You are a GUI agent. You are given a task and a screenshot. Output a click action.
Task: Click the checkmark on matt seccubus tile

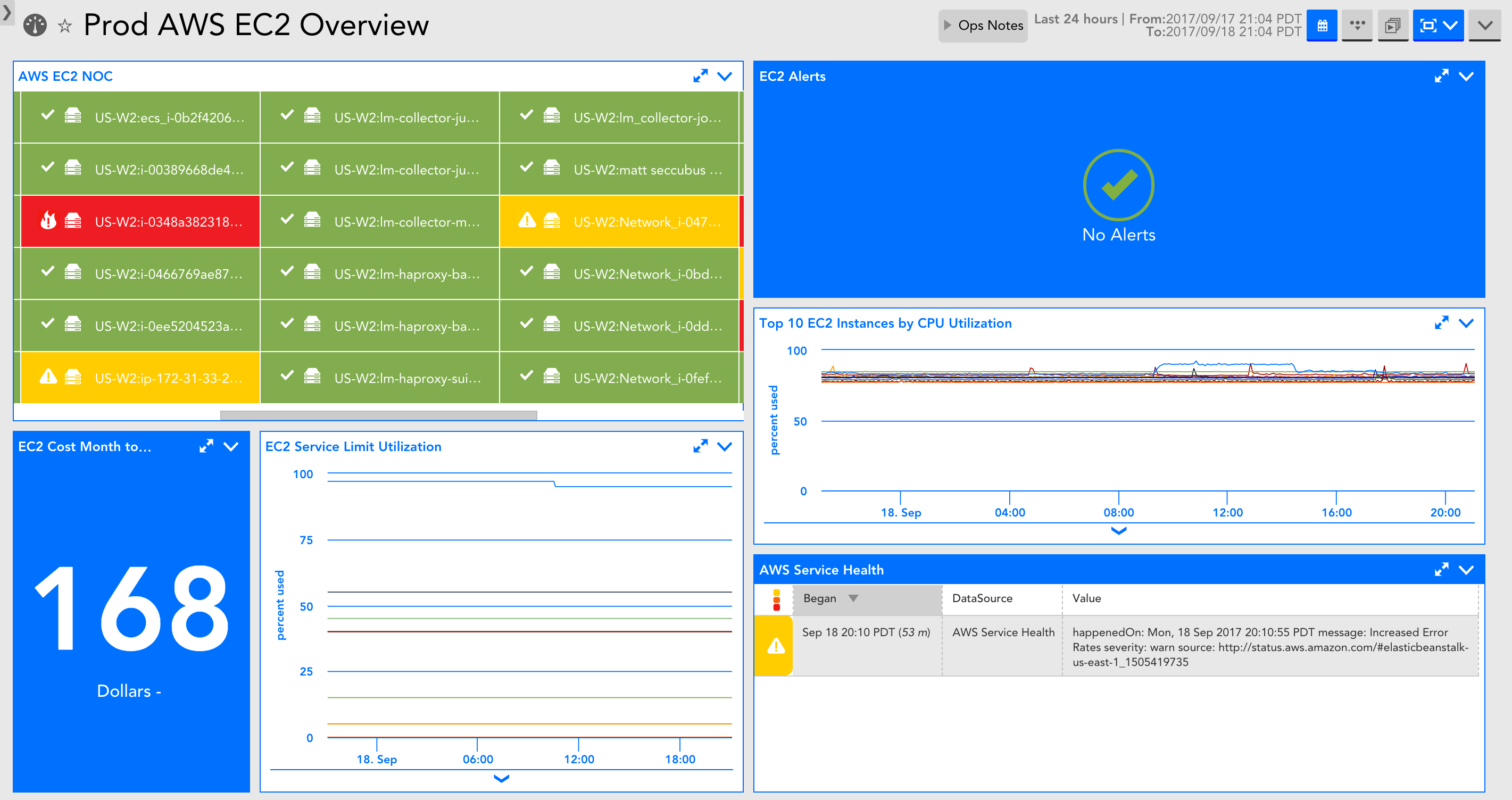coord(527,166)
